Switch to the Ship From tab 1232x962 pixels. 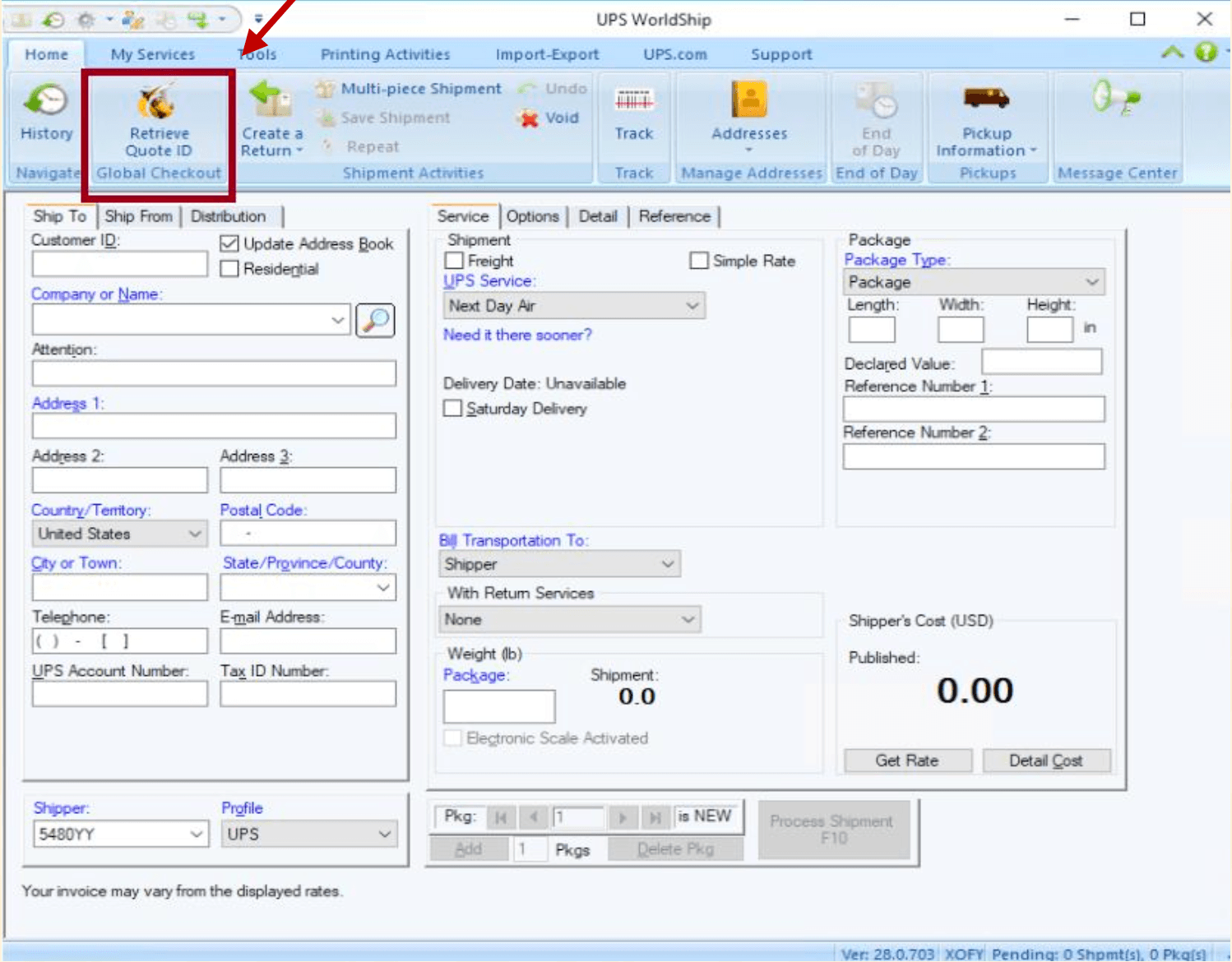138,216
